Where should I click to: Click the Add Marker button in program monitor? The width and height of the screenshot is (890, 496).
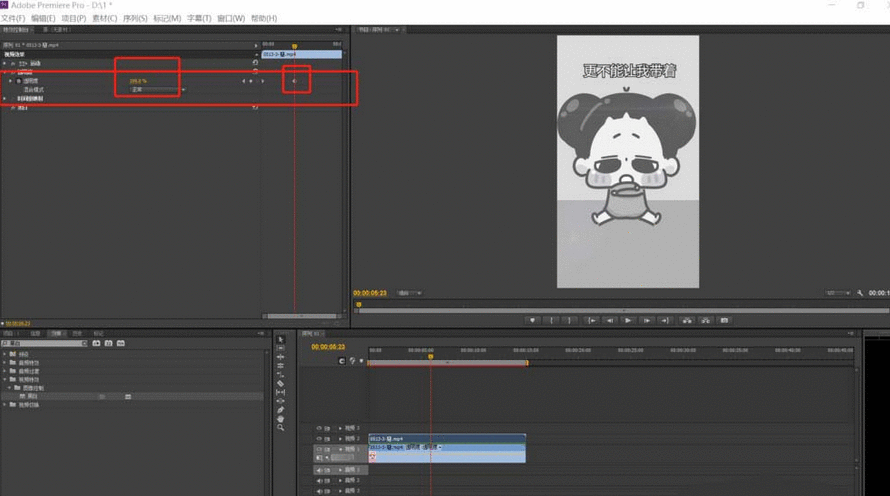click(532, 321)
